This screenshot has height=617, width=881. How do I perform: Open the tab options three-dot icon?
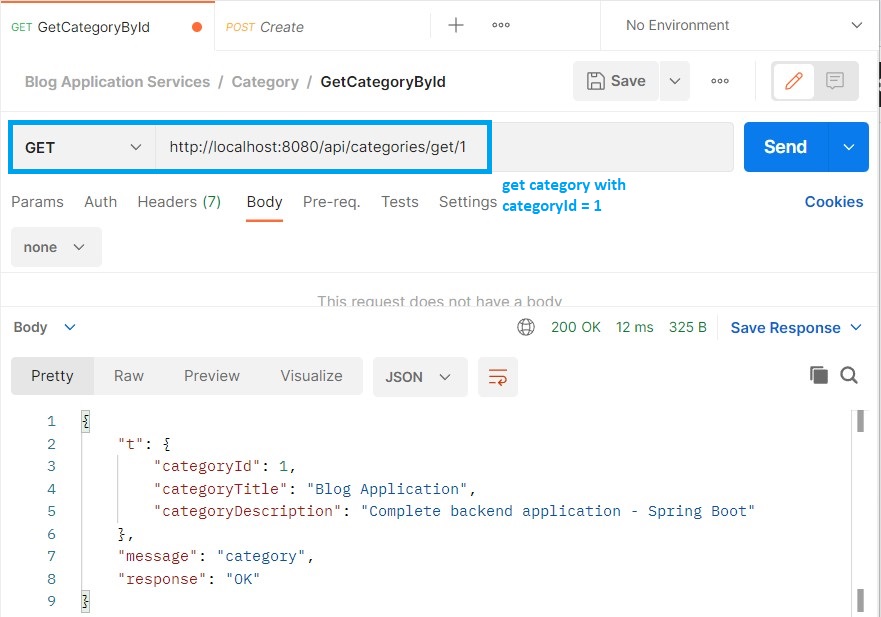(501, 24)
